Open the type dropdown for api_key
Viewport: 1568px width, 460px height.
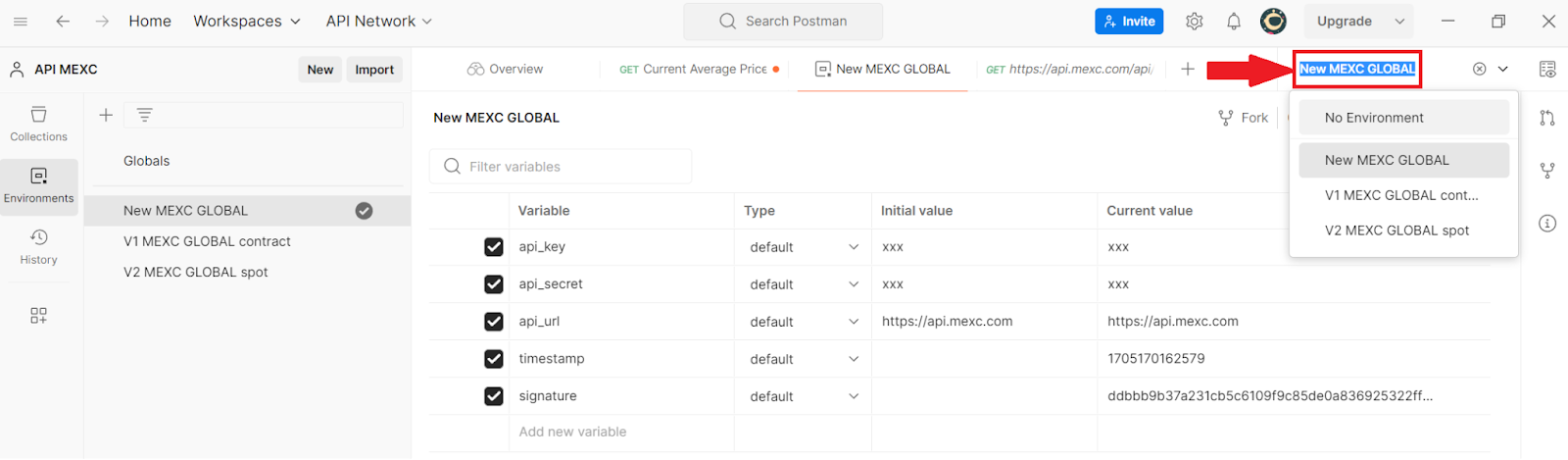click(x=804, y=247)
